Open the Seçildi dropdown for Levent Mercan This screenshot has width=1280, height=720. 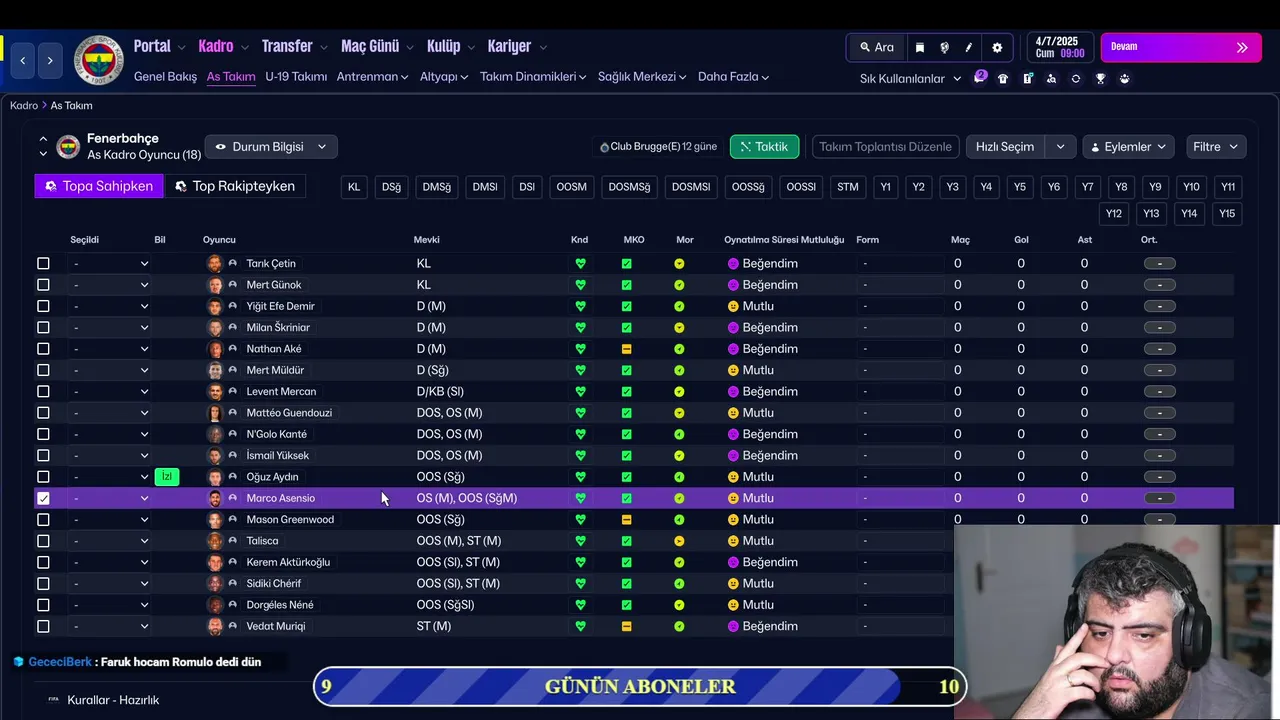(110, 392)
